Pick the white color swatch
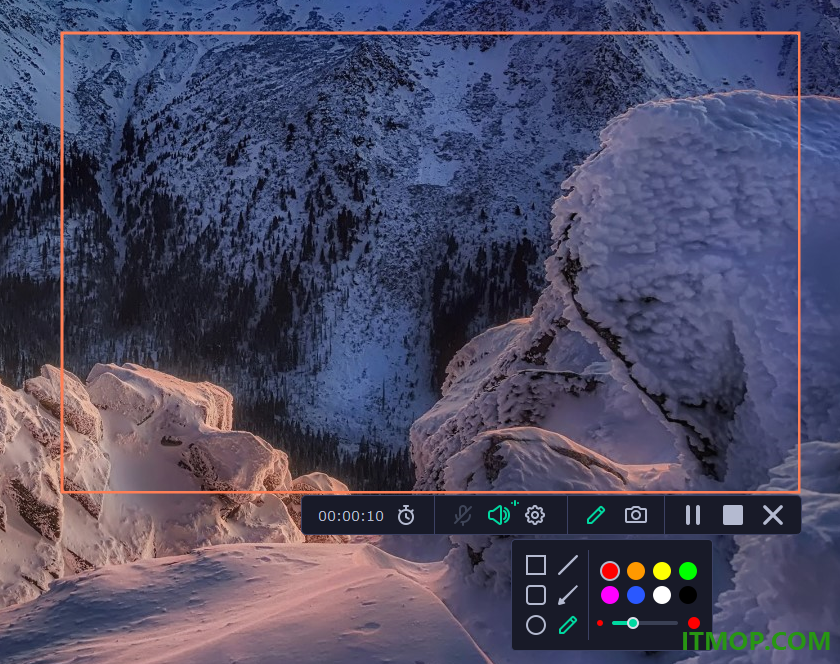This screenshot has height=664, width=840. pos(662,595)
